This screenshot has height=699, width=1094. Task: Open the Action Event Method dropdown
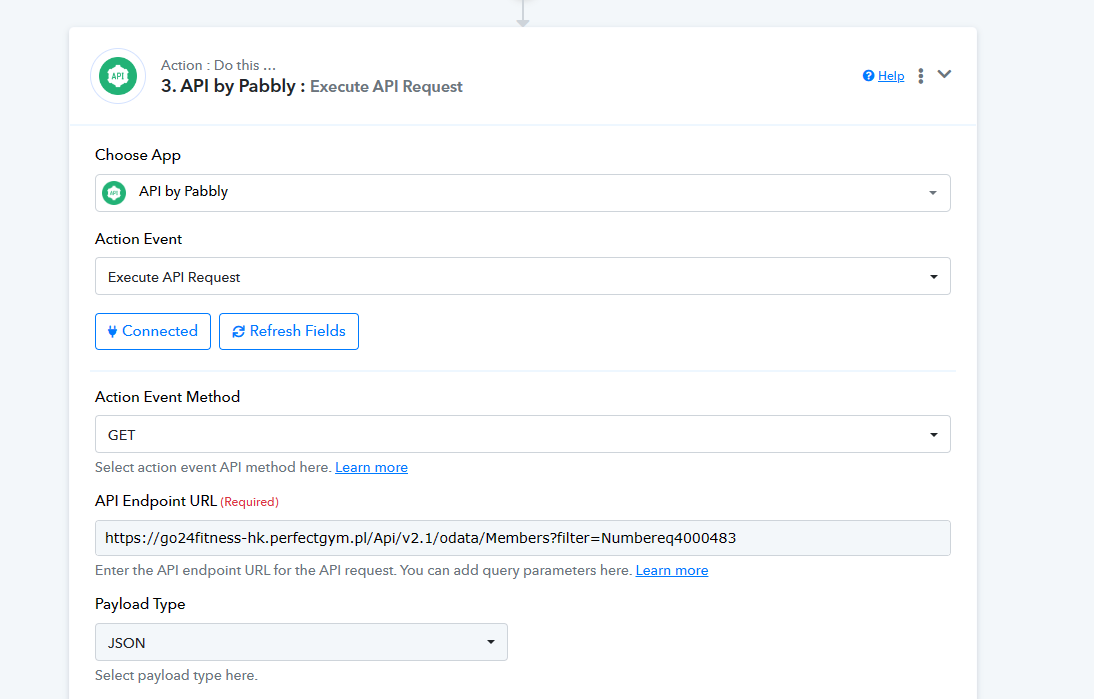click(x=523, y=434)
